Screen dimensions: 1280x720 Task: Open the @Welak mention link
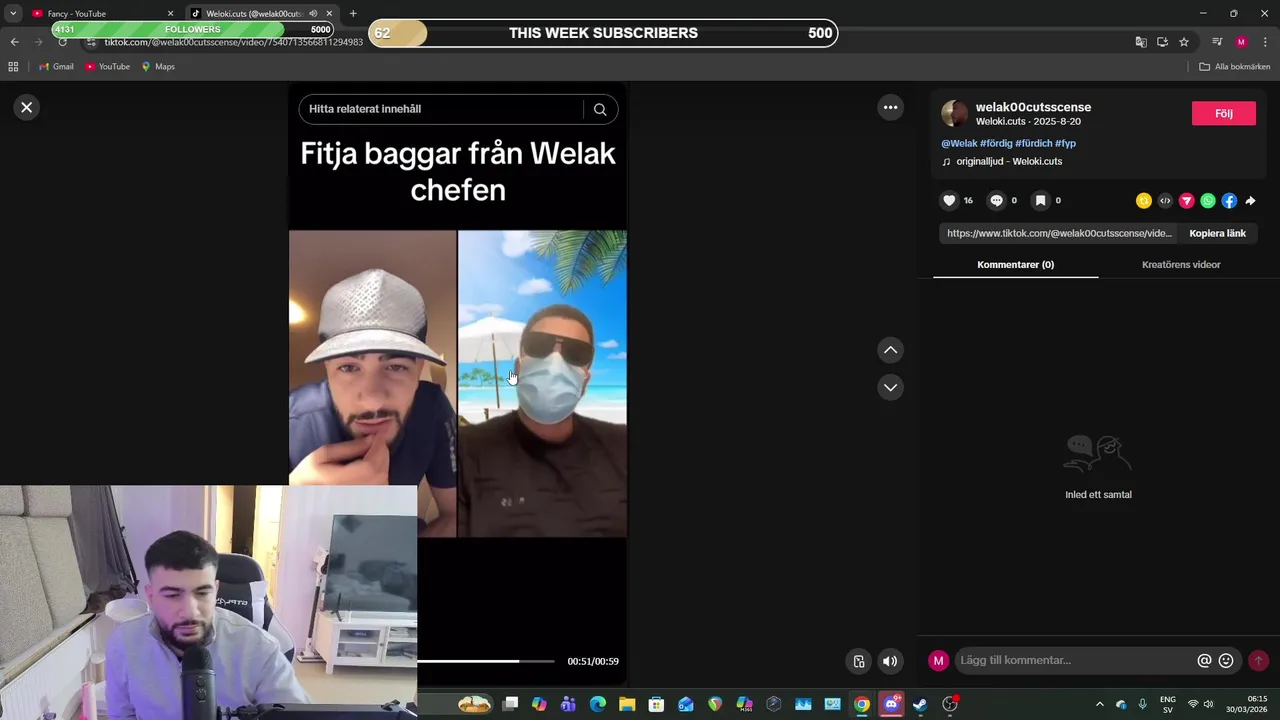tap(959, 143)
